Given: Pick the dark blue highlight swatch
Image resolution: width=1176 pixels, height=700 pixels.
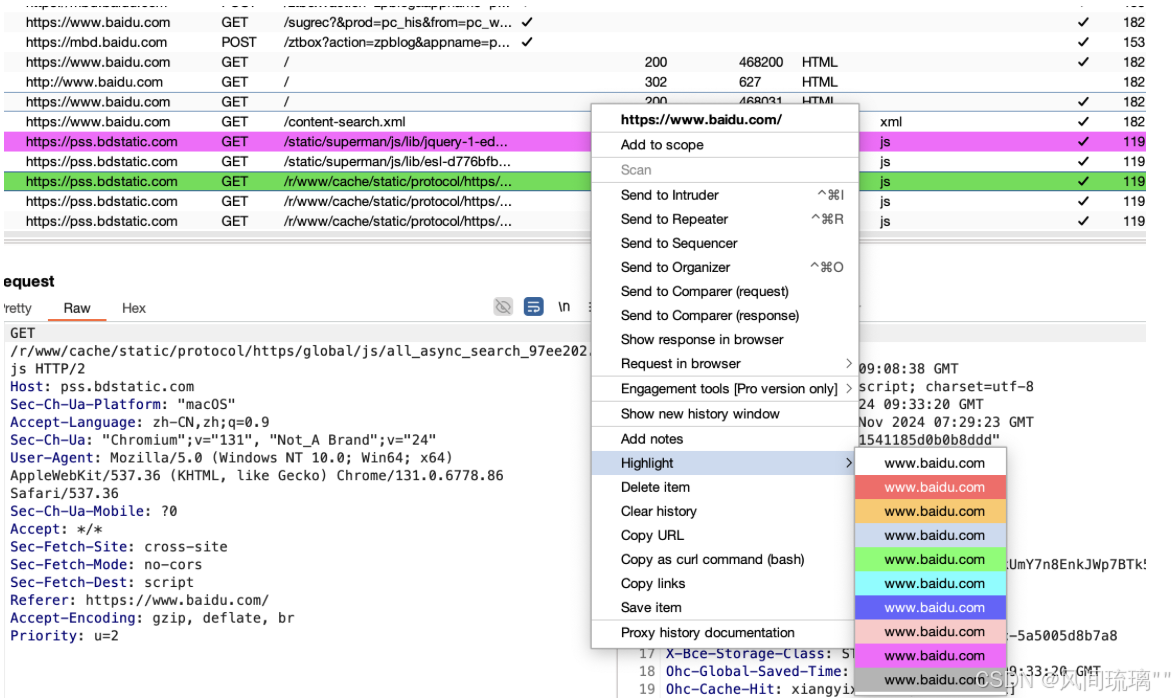Looking at the screenshot, I should pos(930,607).
